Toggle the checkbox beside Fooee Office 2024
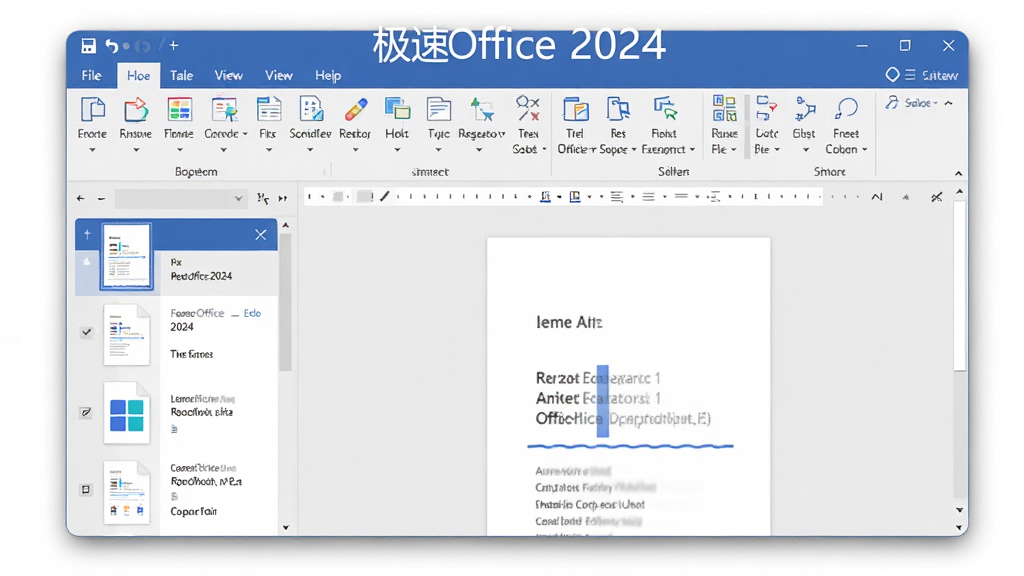 pyautogui.click(x=86, y=332)
